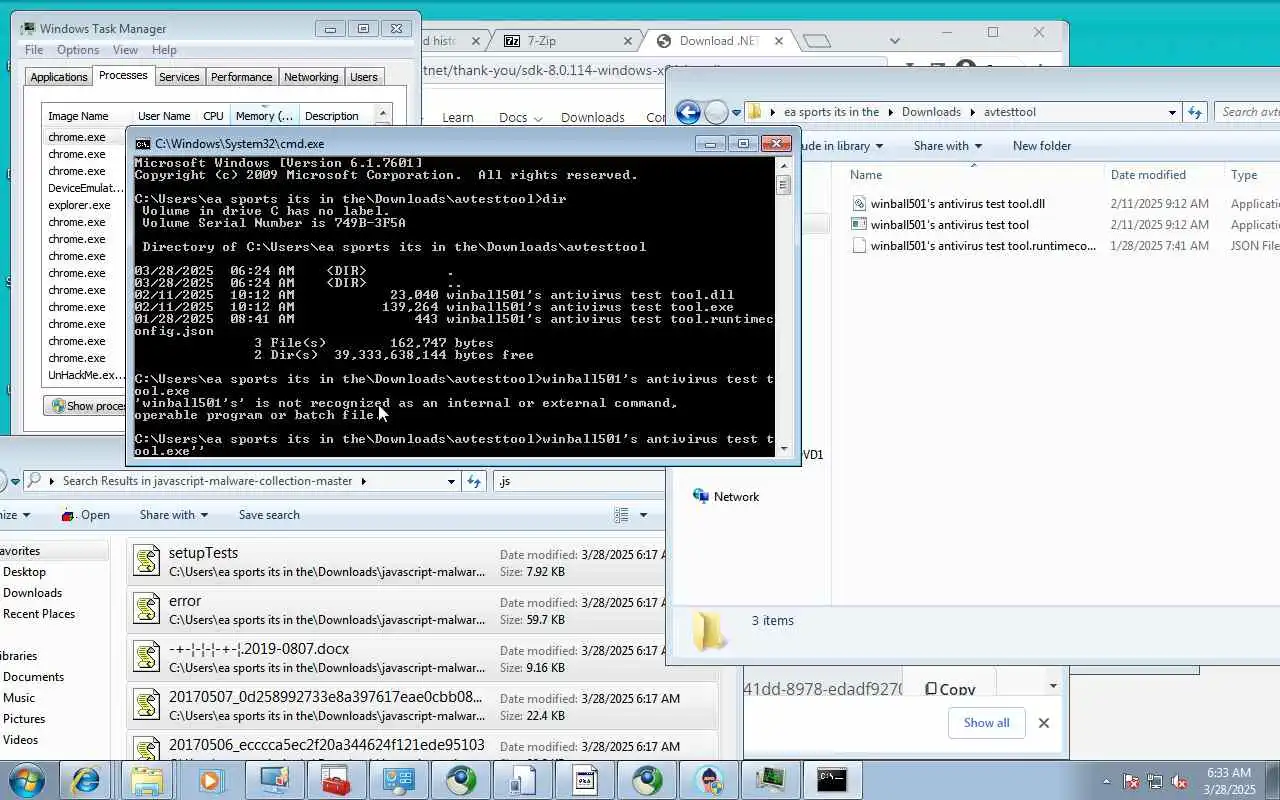The width and height of the screenshot is (1280, 800).
Task: Click the antivirus test tool application icon
Action: [x=858, y=225]
